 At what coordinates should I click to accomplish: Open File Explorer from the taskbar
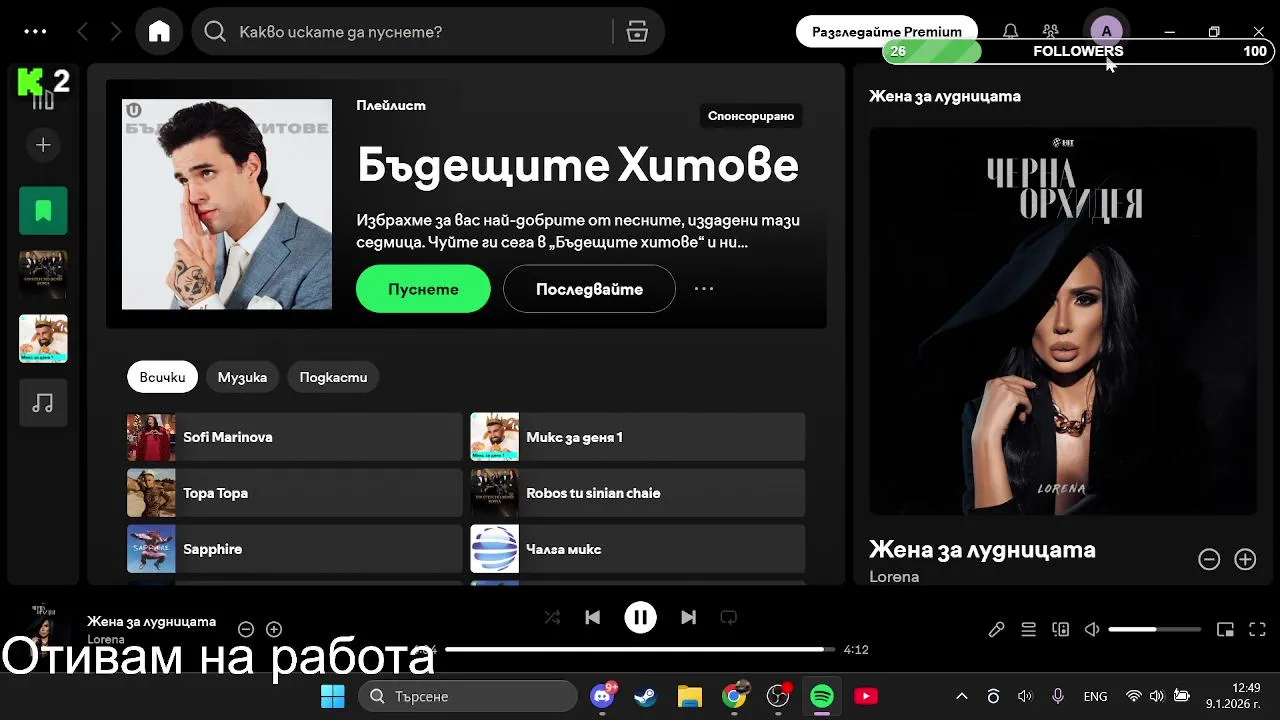click(x=690, y=696)
